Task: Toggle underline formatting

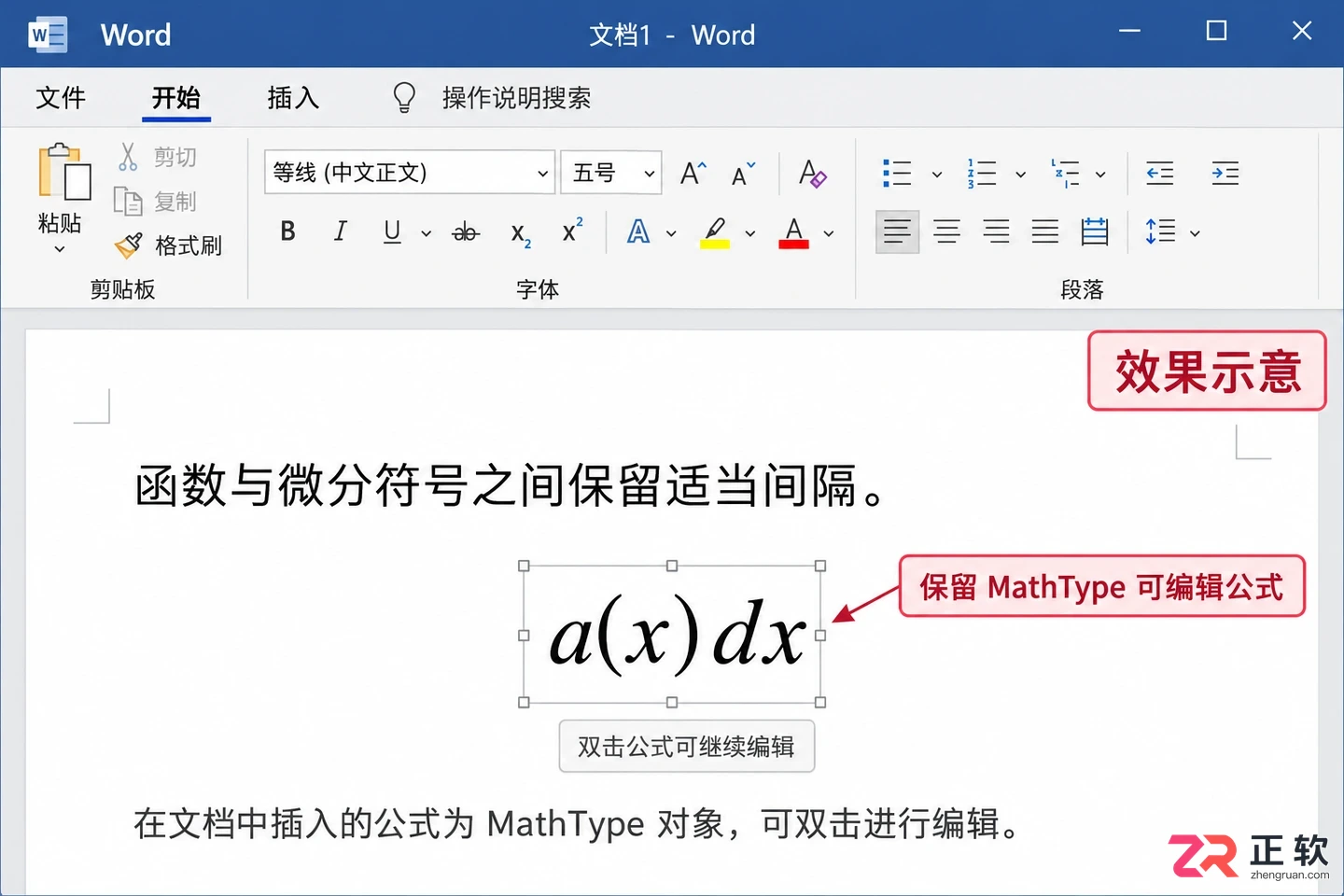Action: coord(393,231)
